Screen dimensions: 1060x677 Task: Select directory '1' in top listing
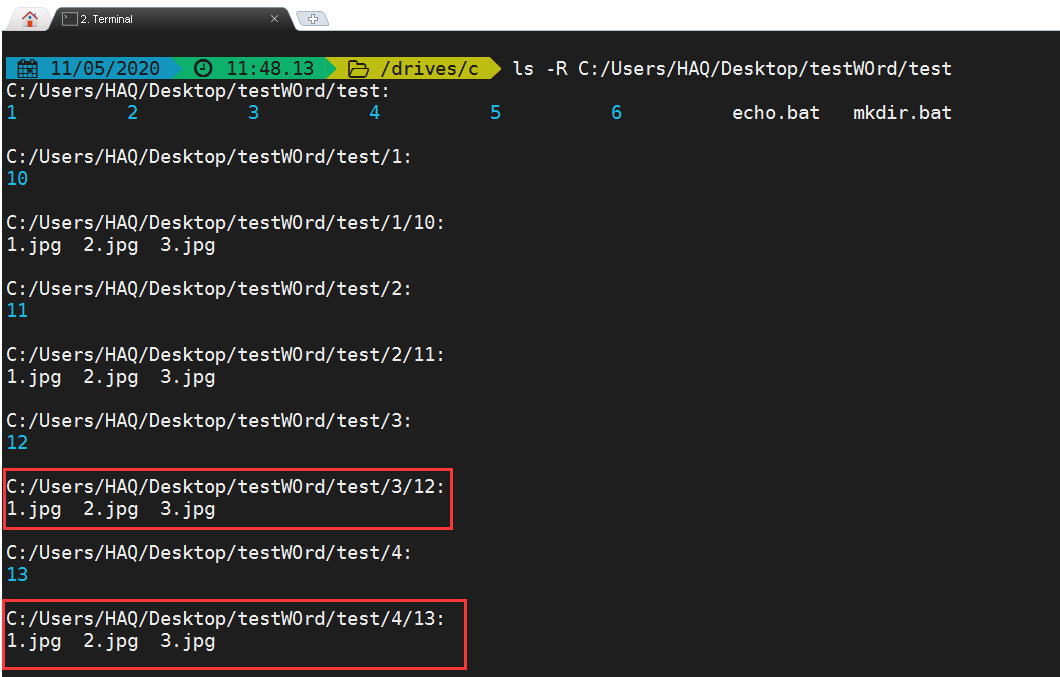click(x=11, y=112)
